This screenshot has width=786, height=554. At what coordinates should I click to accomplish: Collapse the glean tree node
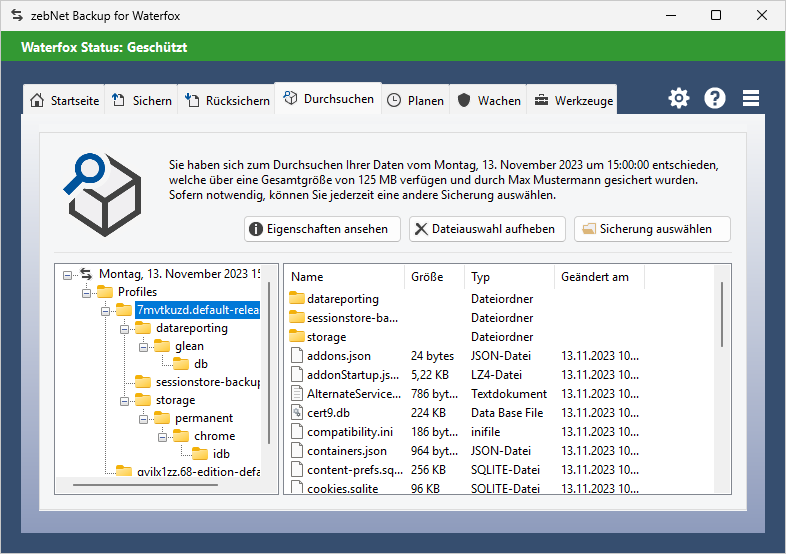[x=143, y=347]
